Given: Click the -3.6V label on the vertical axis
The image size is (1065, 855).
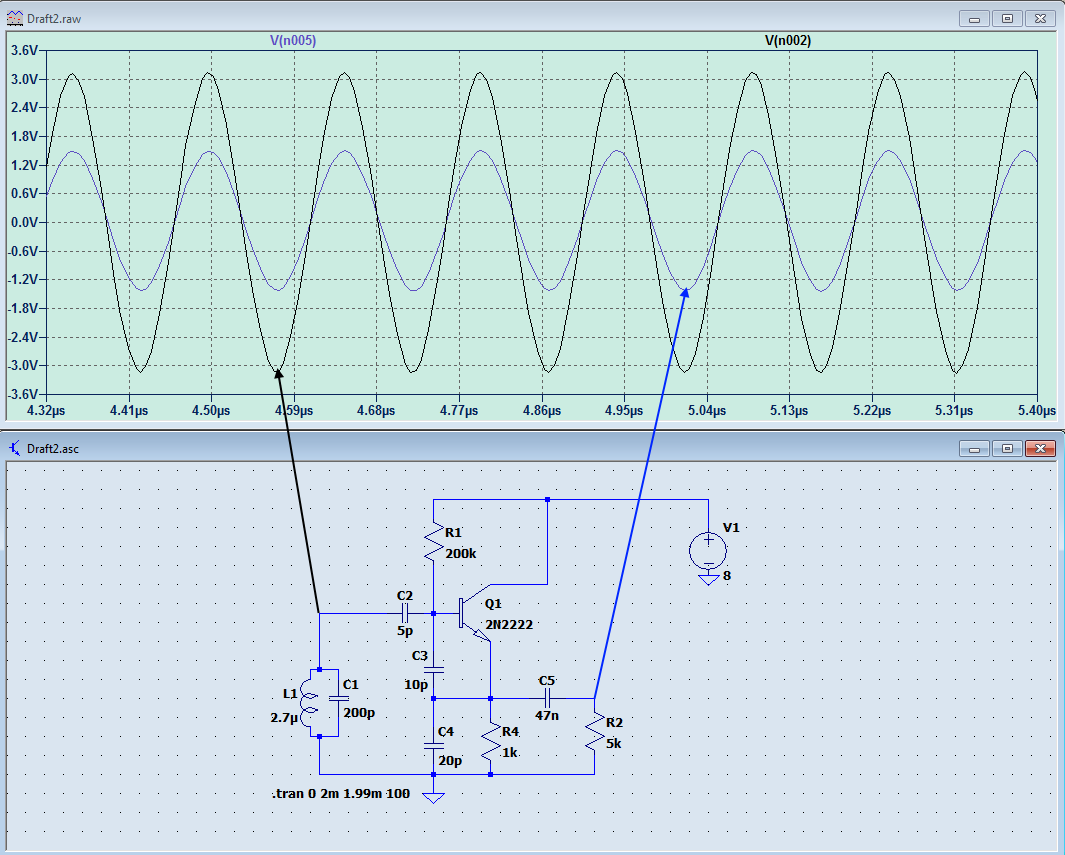Looking at the screenshot, I should click(22, 395).
